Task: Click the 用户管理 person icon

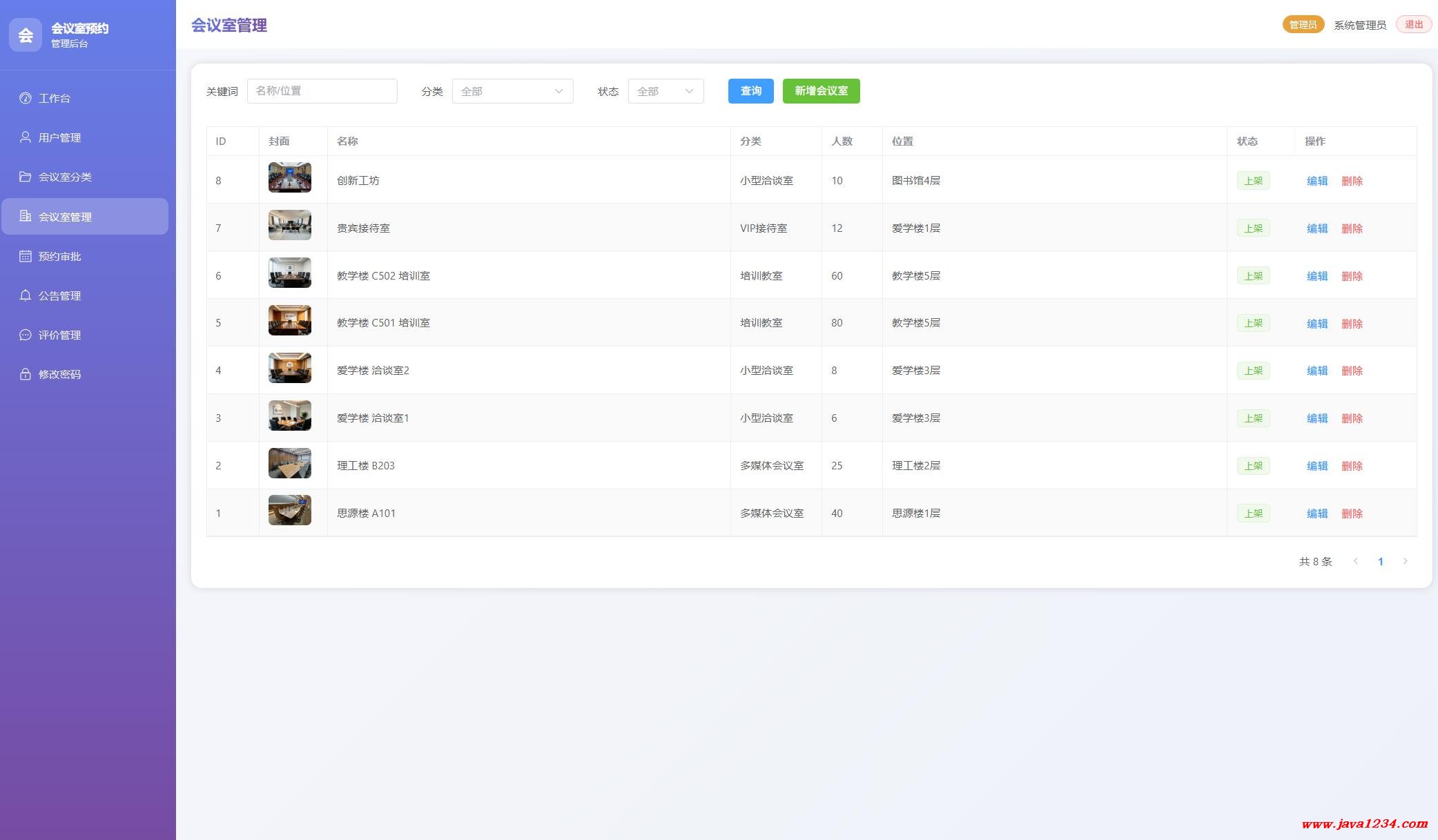Action: pos(26,137)
